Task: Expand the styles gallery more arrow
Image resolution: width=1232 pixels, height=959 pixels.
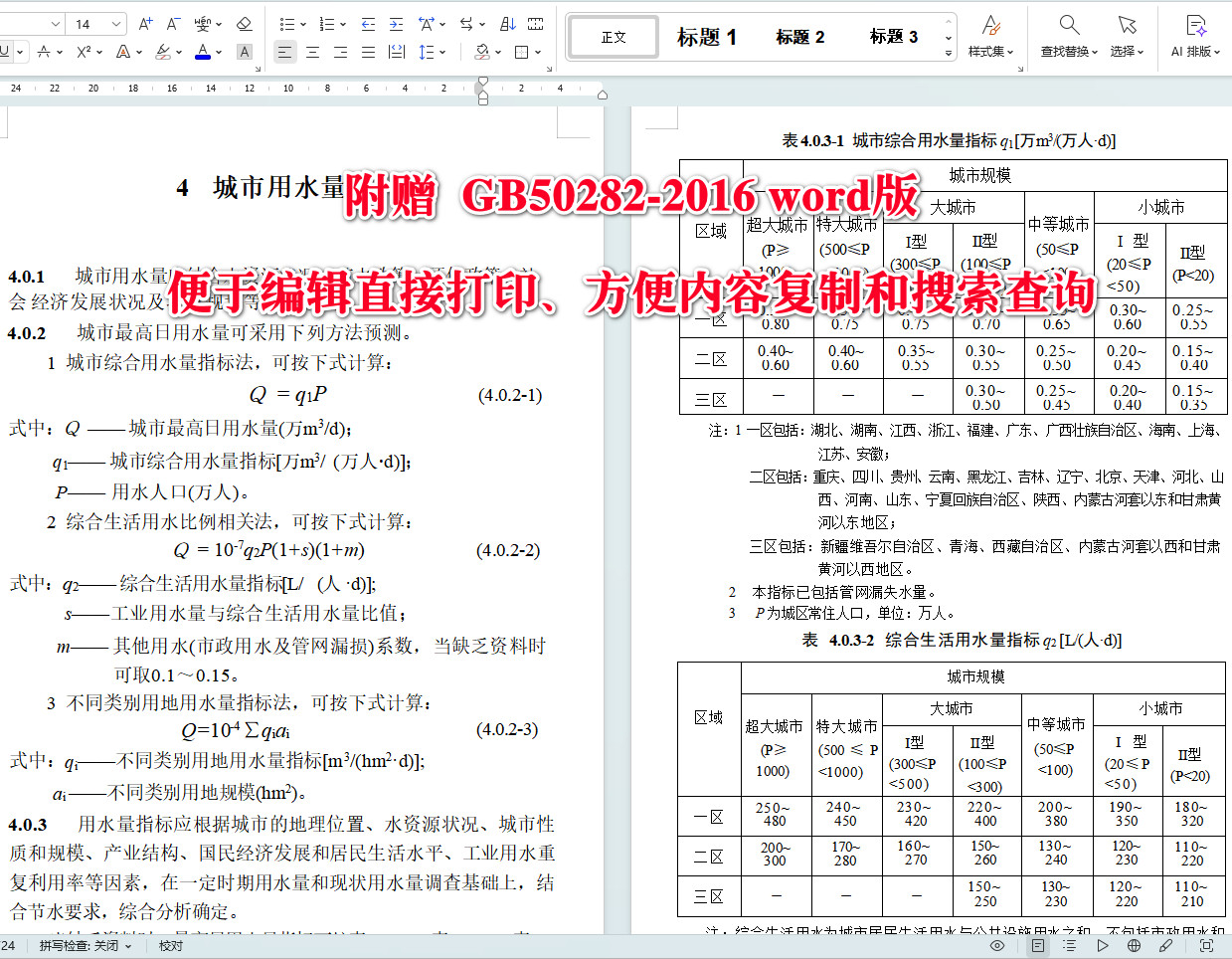Action: (x=949, y=52)
